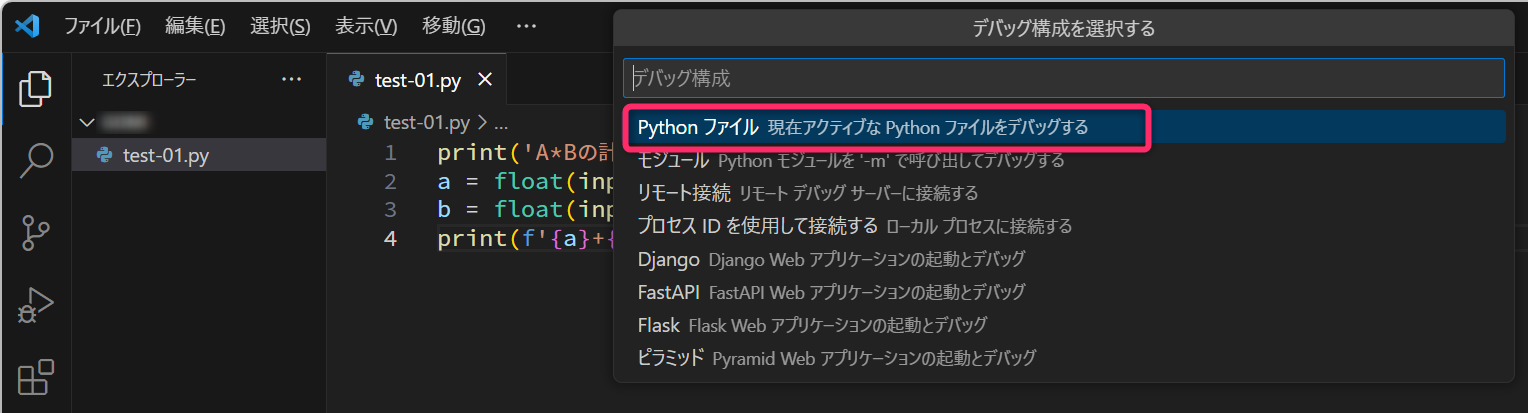The width and height of the screenshot is (1528, 413).
Task: Open the Search view icon
Action: tap(36, 160)
